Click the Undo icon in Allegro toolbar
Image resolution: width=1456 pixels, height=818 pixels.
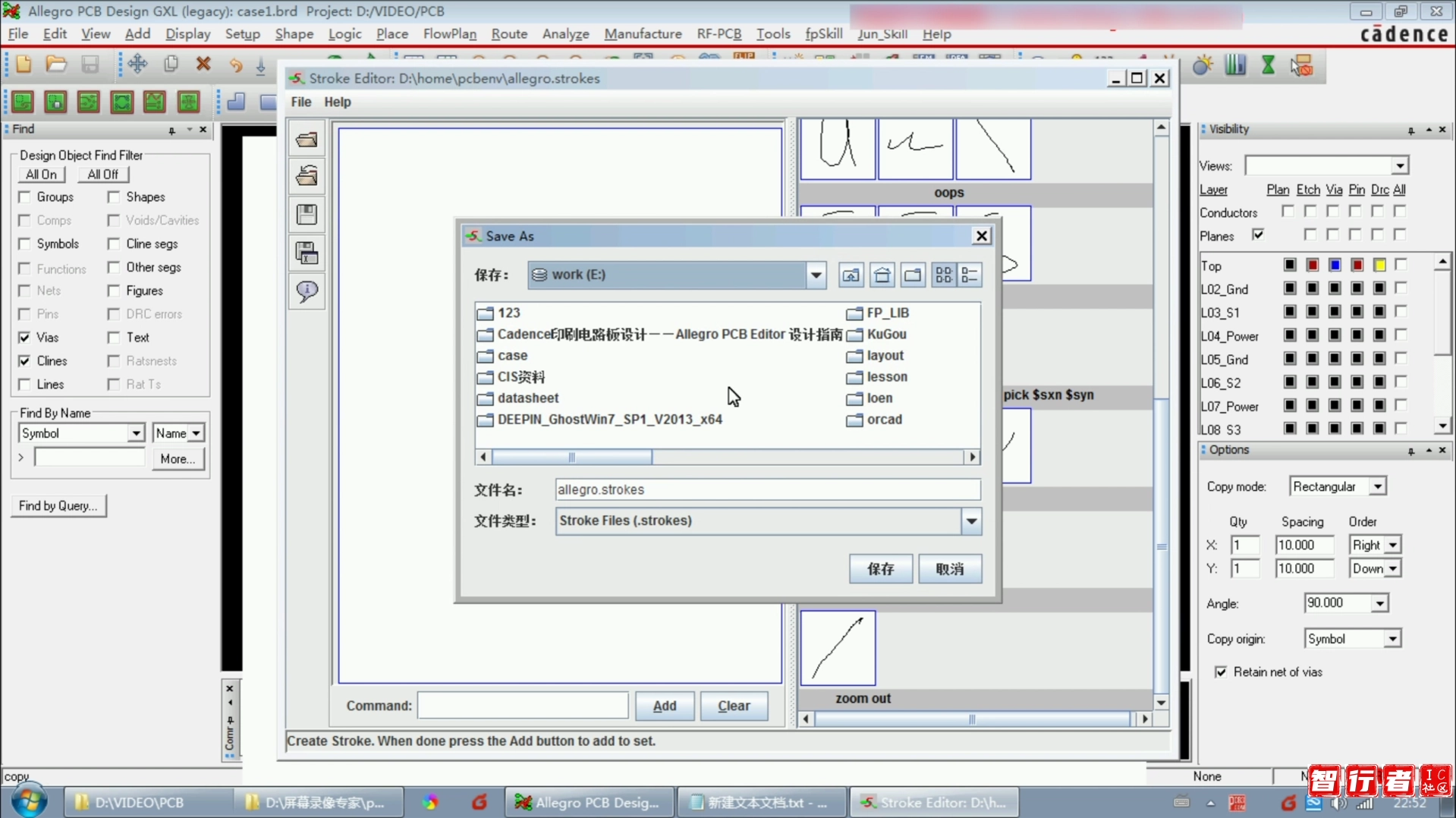235,64
